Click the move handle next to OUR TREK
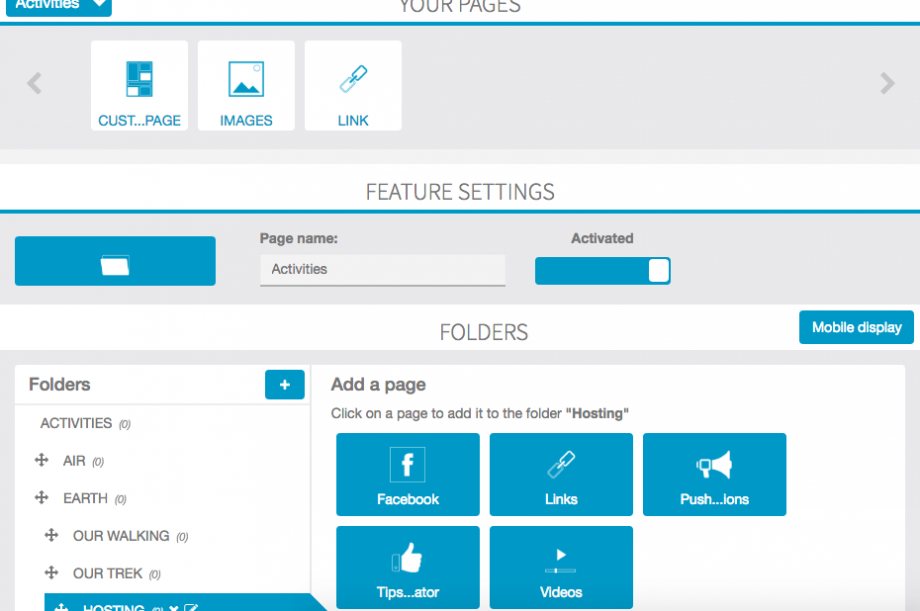Viewport: 920px width, 611px height. click(52, 573)
